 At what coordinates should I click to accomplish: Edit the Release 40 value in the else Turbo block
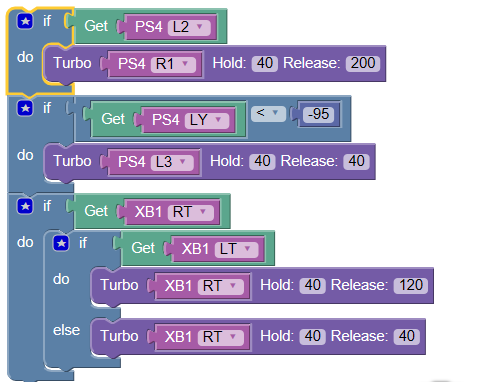click(407, 337)
